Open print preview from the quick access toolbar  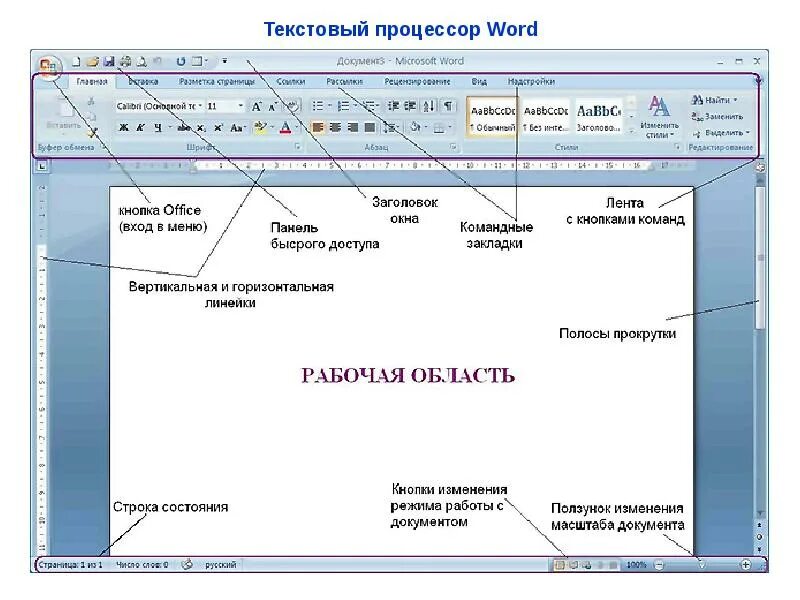141,62
